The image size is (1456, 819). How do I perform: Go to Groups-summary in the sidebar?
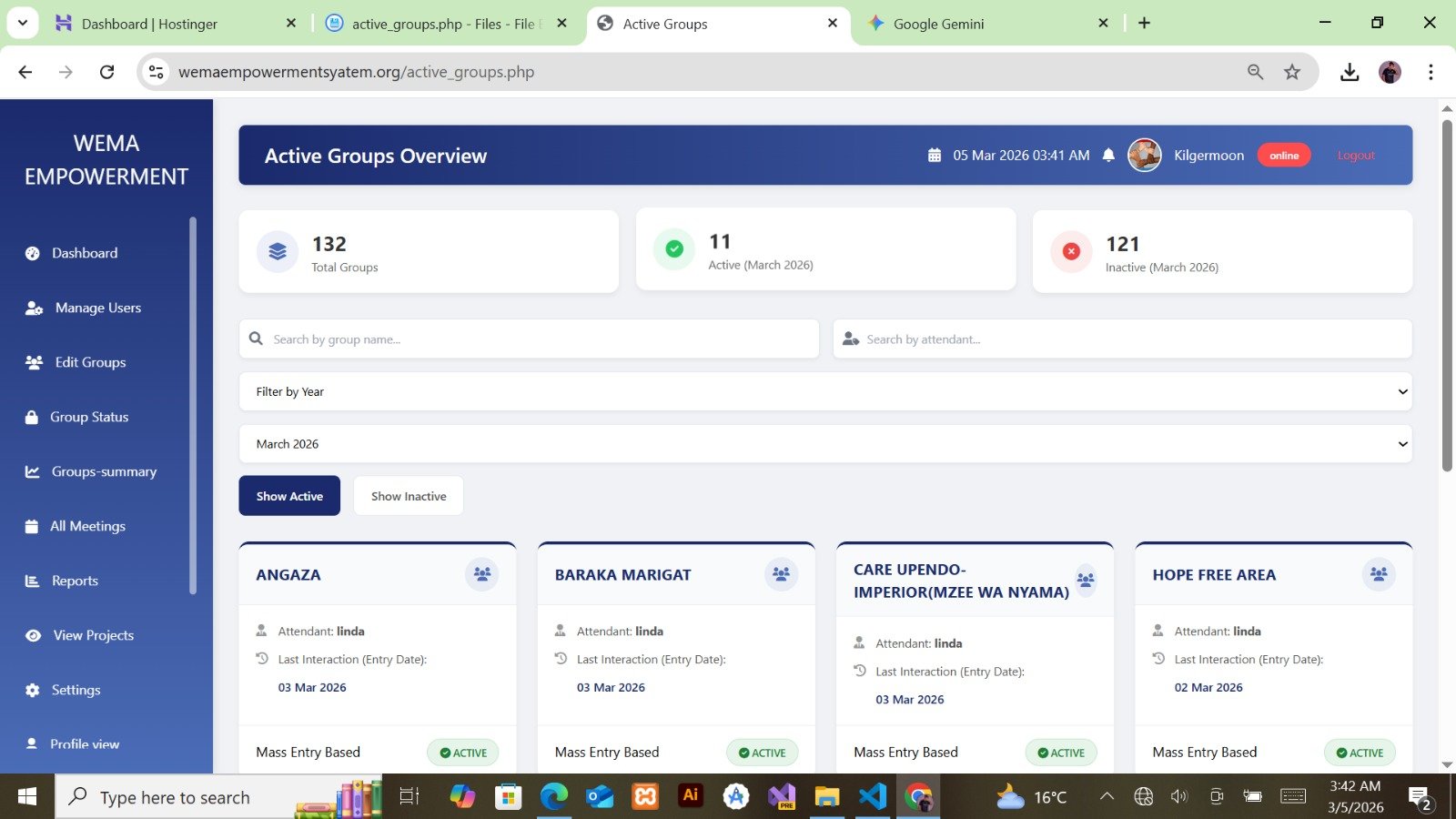point(104,471)
